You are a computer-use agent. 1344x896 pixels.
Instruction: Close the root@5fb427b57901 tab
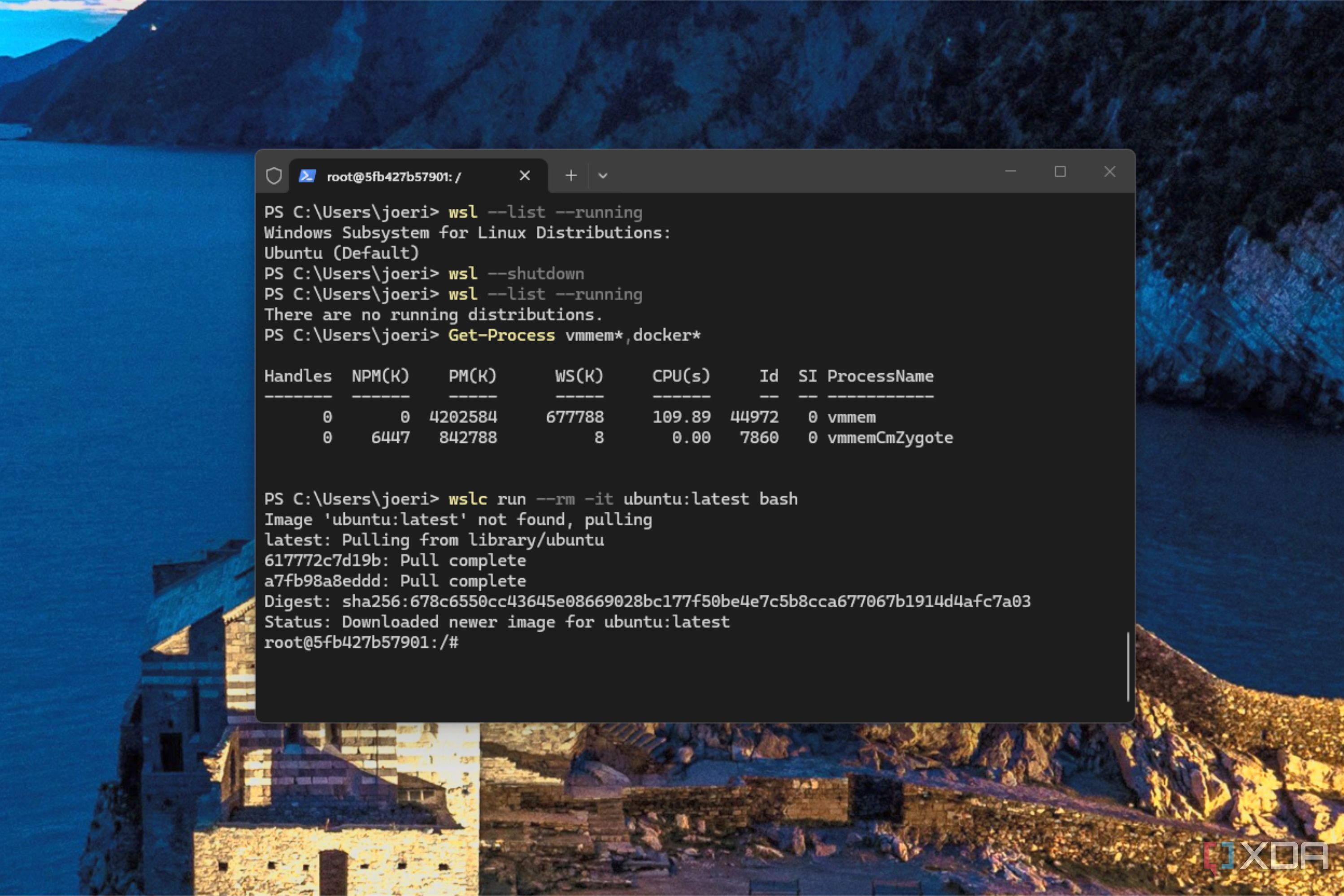click(524, 175)
